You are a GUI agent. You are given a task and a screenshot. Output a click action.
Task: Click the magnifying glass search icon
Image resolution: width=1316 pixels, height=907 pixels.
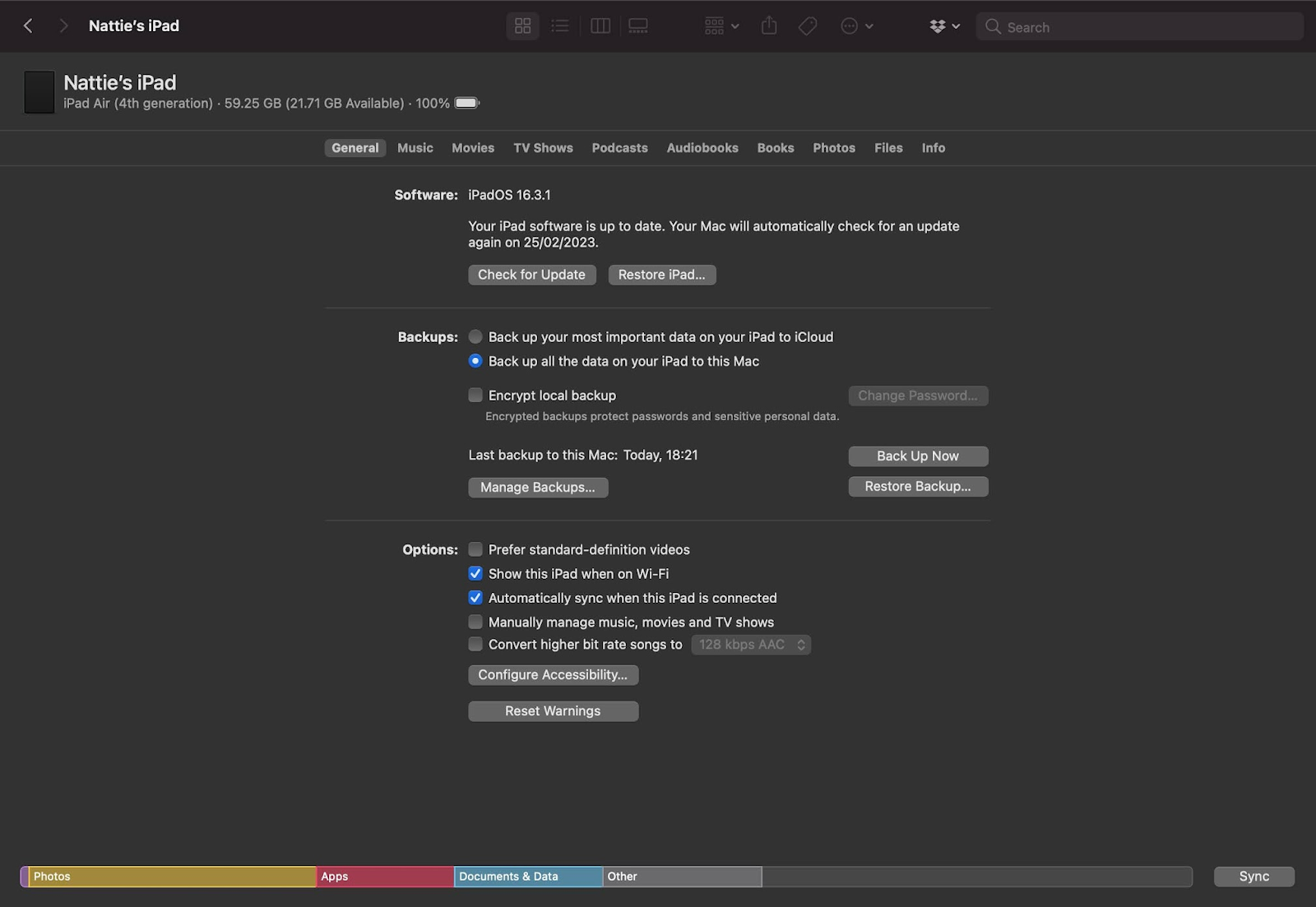pyautogui.click(x=993, y=26)
